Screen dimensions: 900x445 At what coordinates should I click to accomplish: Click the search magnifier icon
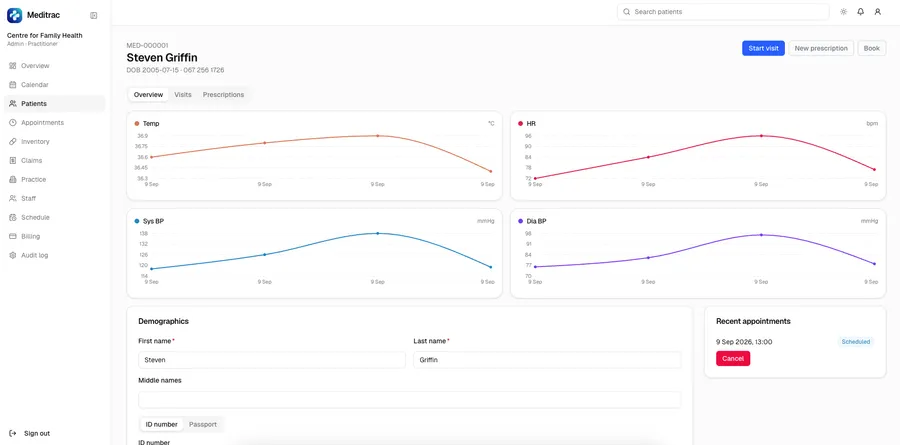point(627,11)
